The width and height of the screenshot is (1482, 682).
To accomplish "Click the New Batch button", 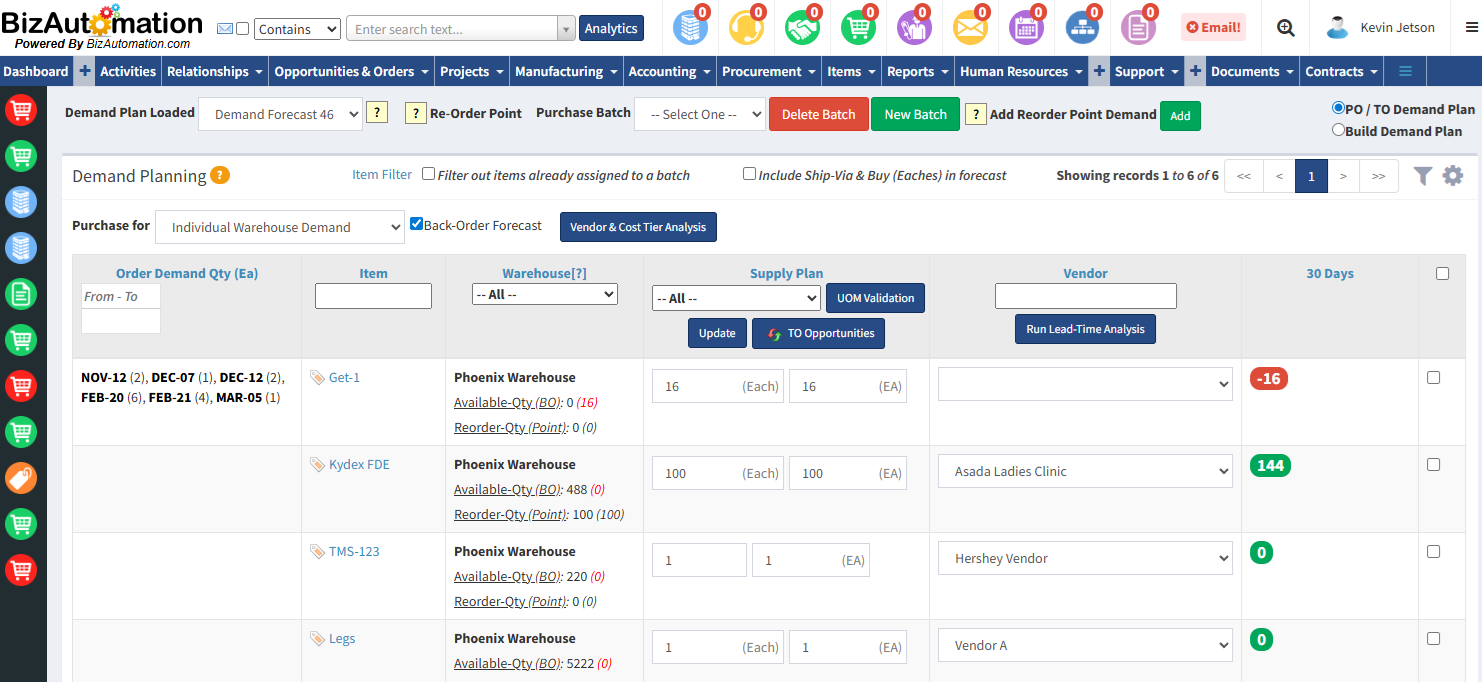I will pyautogui.click(x=915, y=114).
